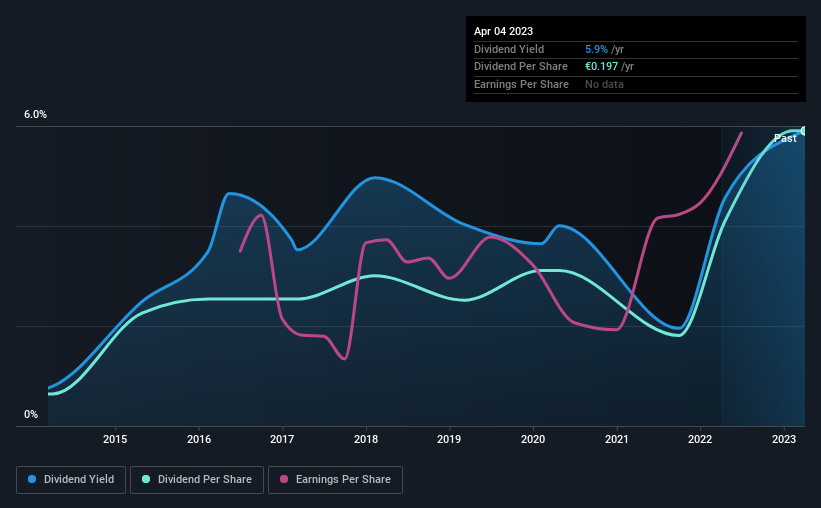
Task: Click the 2021 x-axis label
Action: point(617,439)
